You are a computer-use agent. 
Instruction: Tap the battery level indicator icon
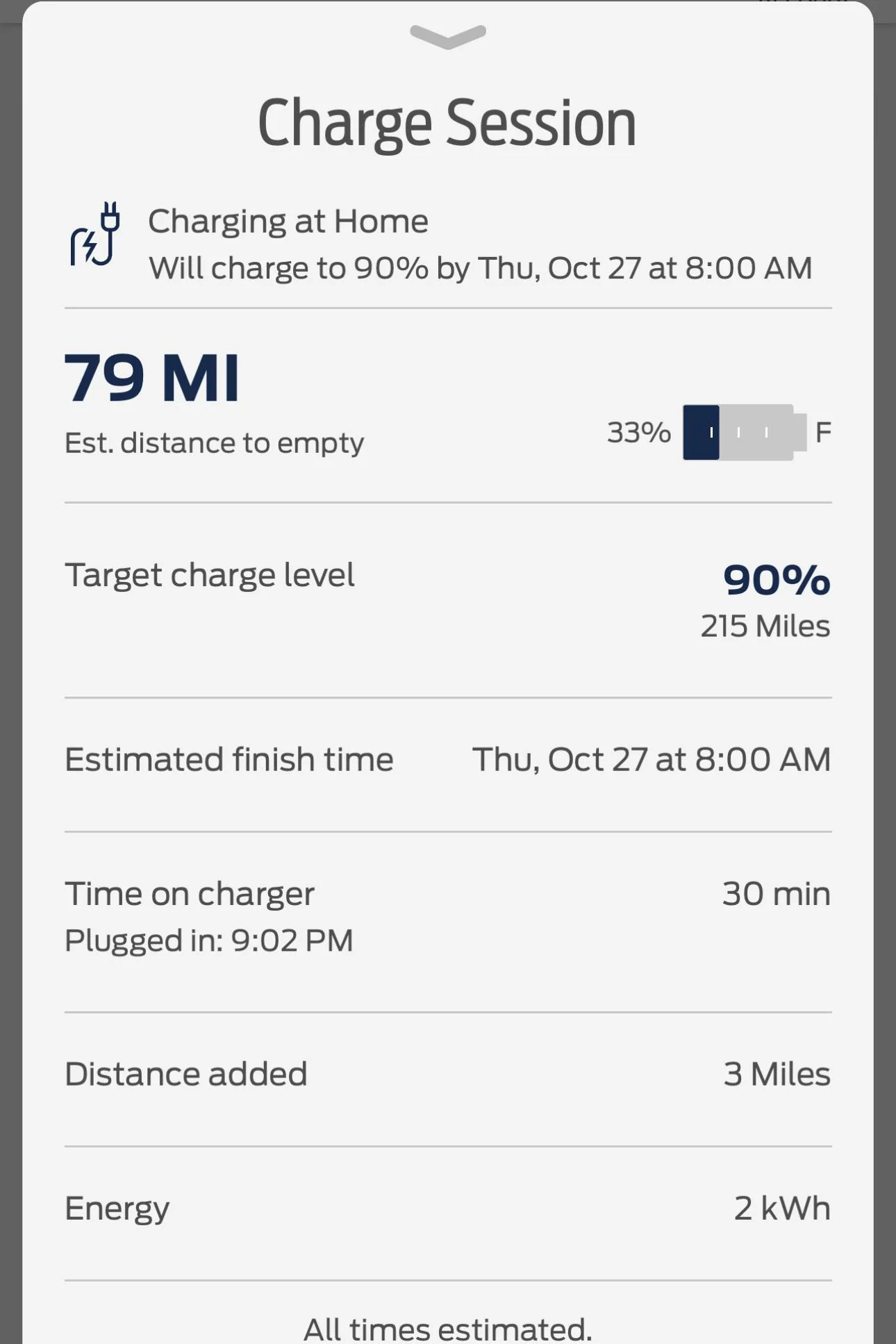(744, 432)
